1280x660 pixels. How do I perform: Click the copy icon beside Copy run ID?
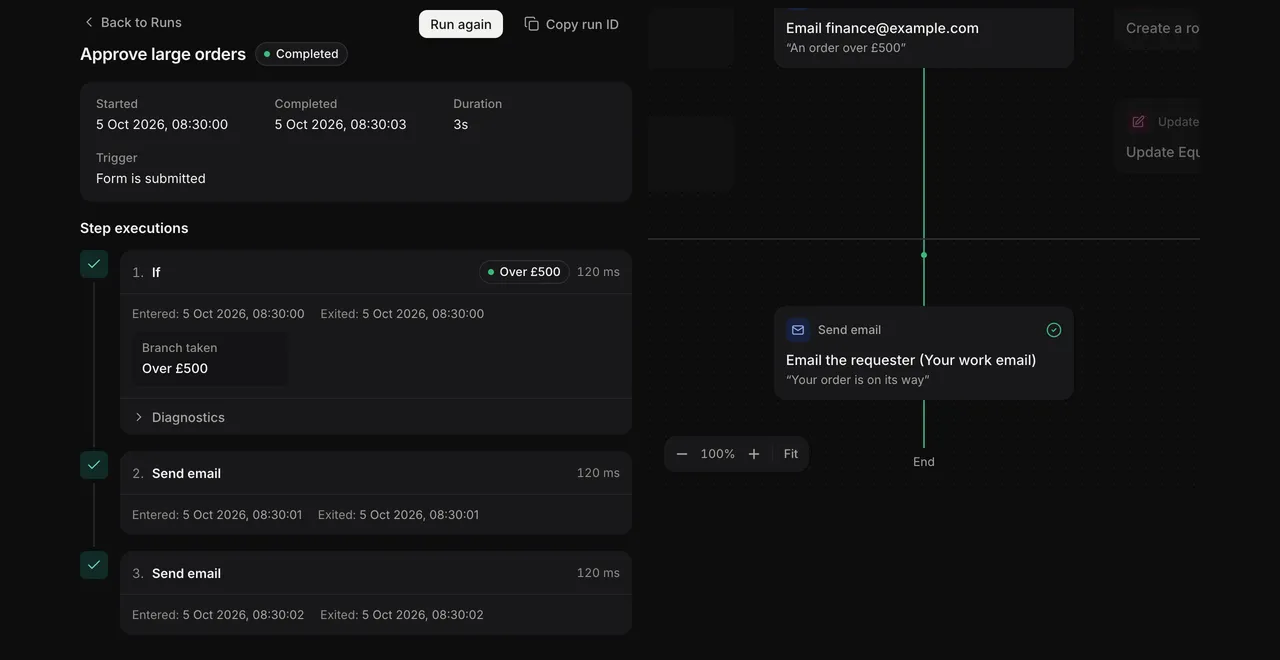point(532,24)
